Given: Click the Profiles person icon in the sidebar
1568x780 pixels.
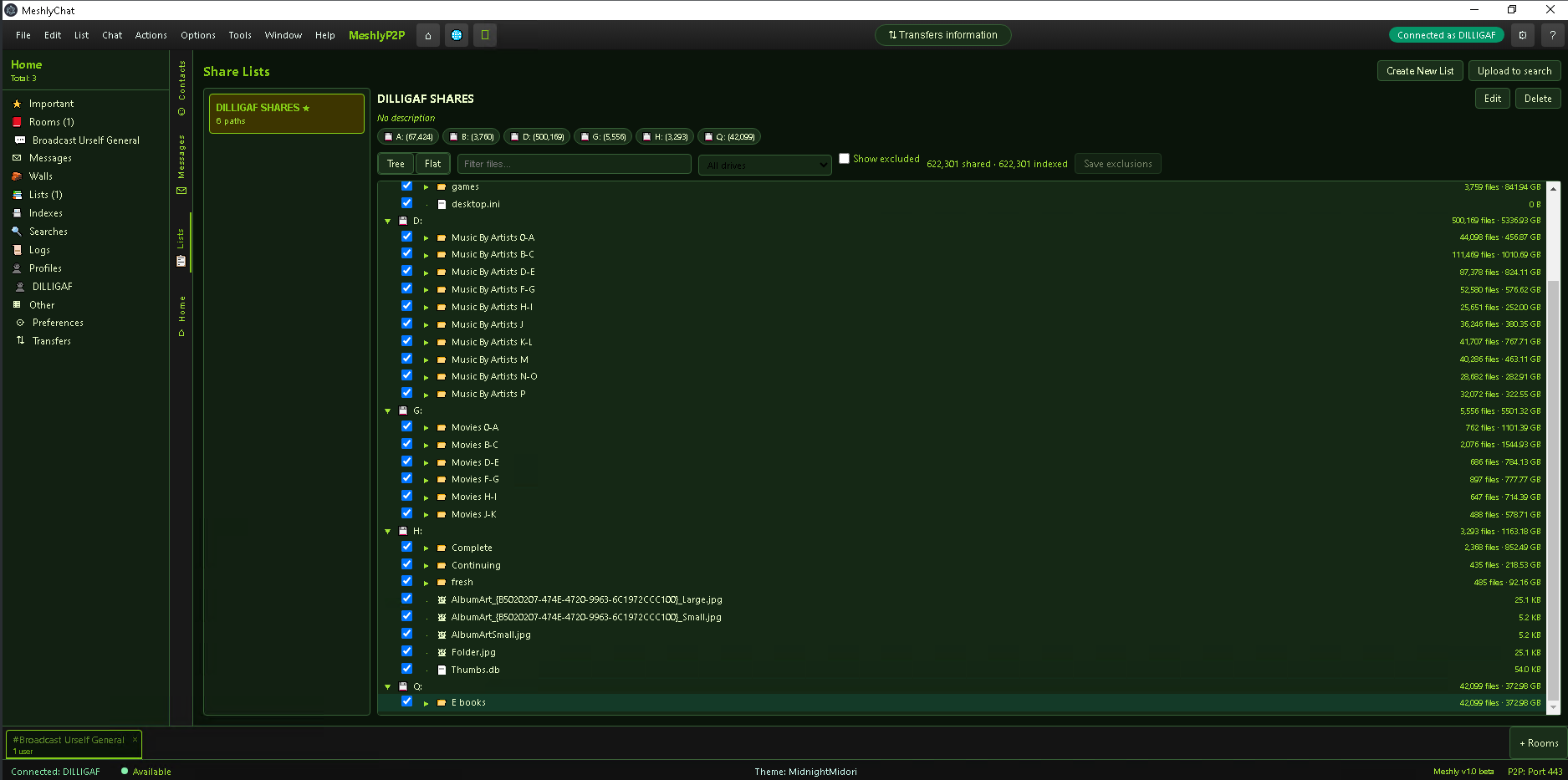Looking at the screenshot, I should 17,268.
